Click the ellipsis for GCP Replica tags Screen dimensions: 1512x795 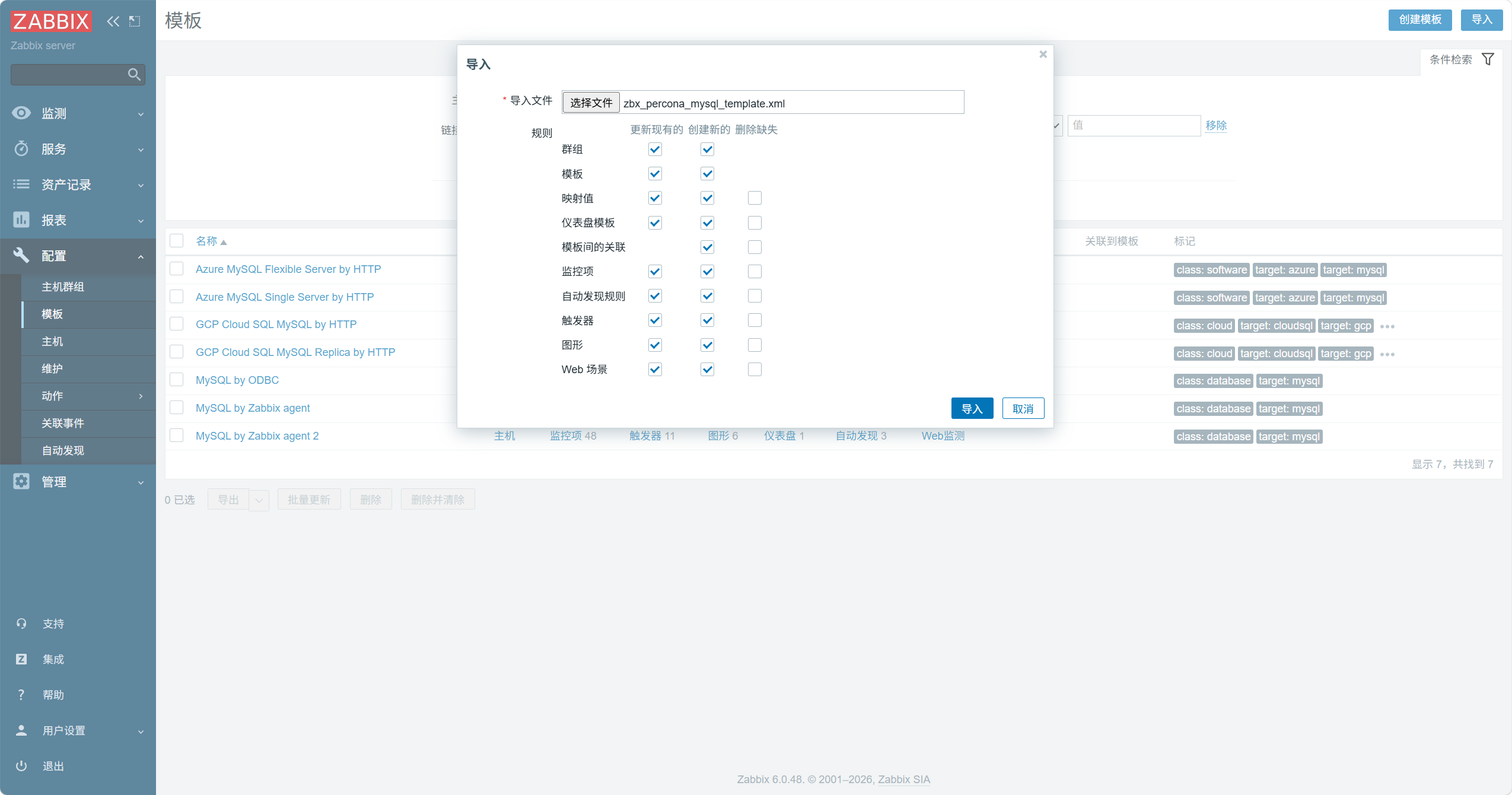pyautogui.click(x=1387, y=354)
